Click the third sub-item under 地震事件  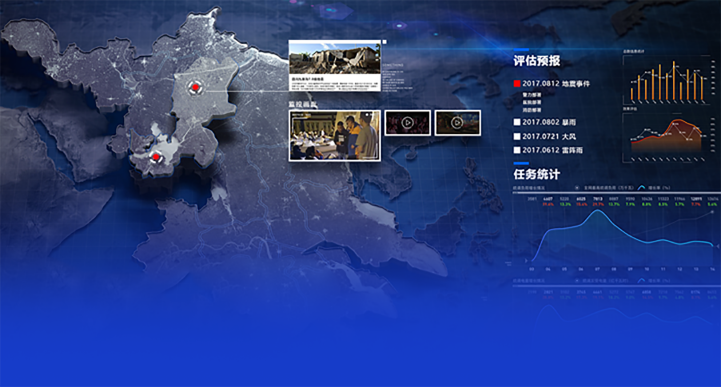532,110
